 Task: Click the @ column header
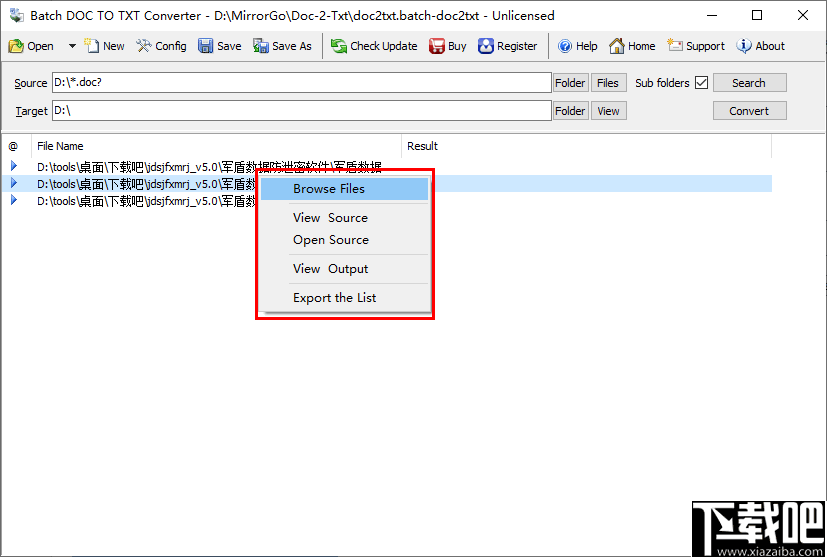coord(14,146)
